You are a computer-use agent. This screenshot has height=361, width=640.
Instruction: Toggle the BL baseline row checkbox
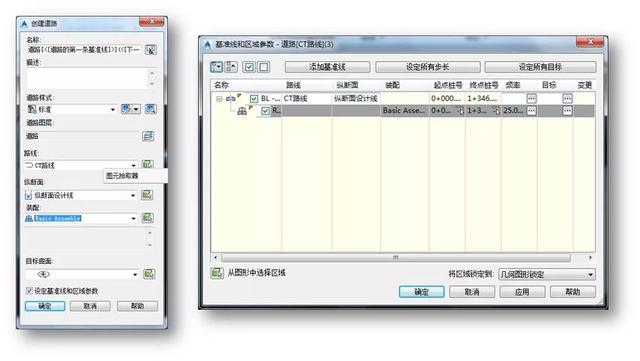(x=254, y=98)
